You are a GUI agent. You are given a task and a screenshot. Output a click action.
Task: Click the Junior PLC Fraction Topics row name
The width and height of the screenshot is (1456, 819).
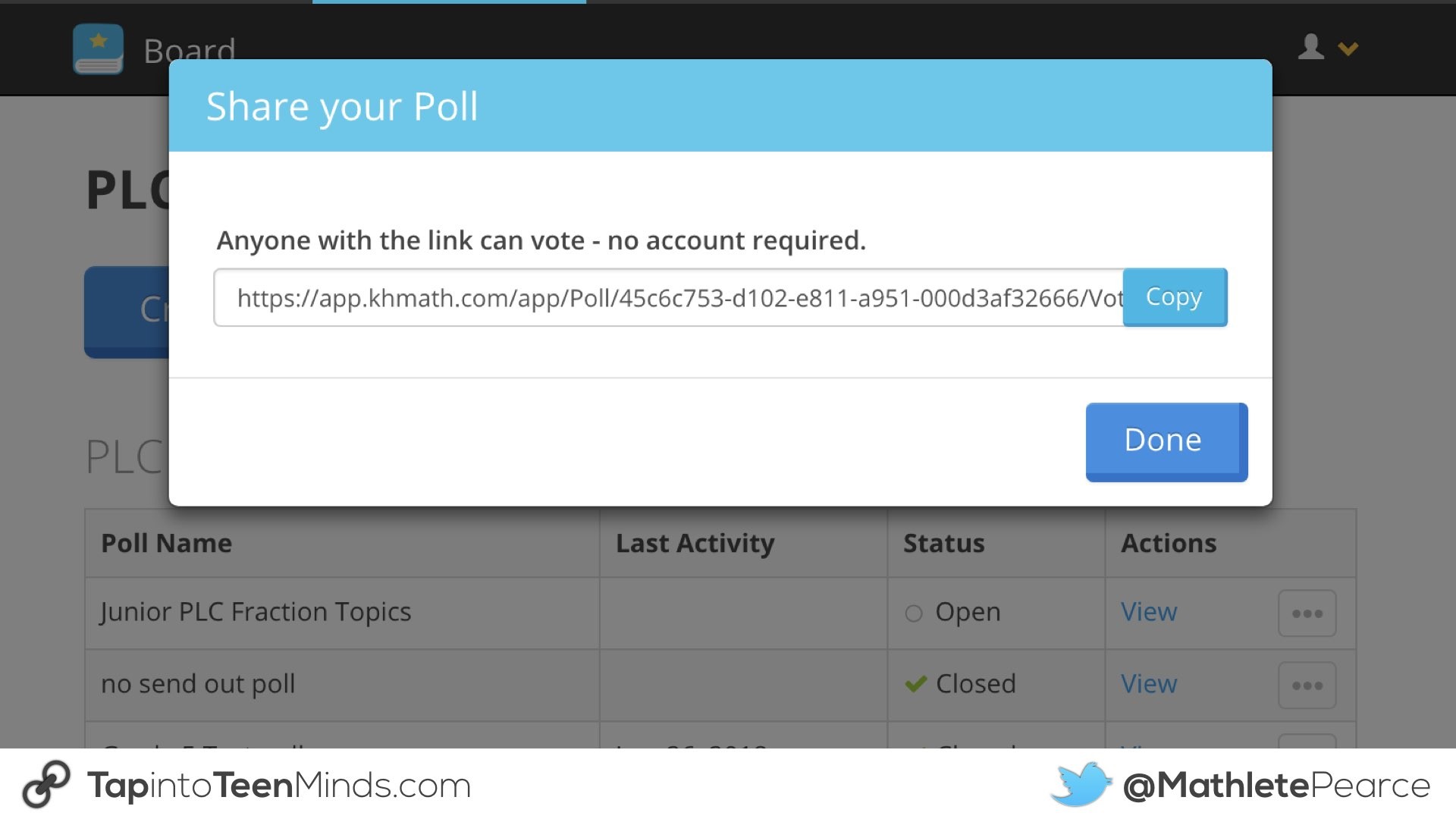pyautogui.click(x=256, y=612)
